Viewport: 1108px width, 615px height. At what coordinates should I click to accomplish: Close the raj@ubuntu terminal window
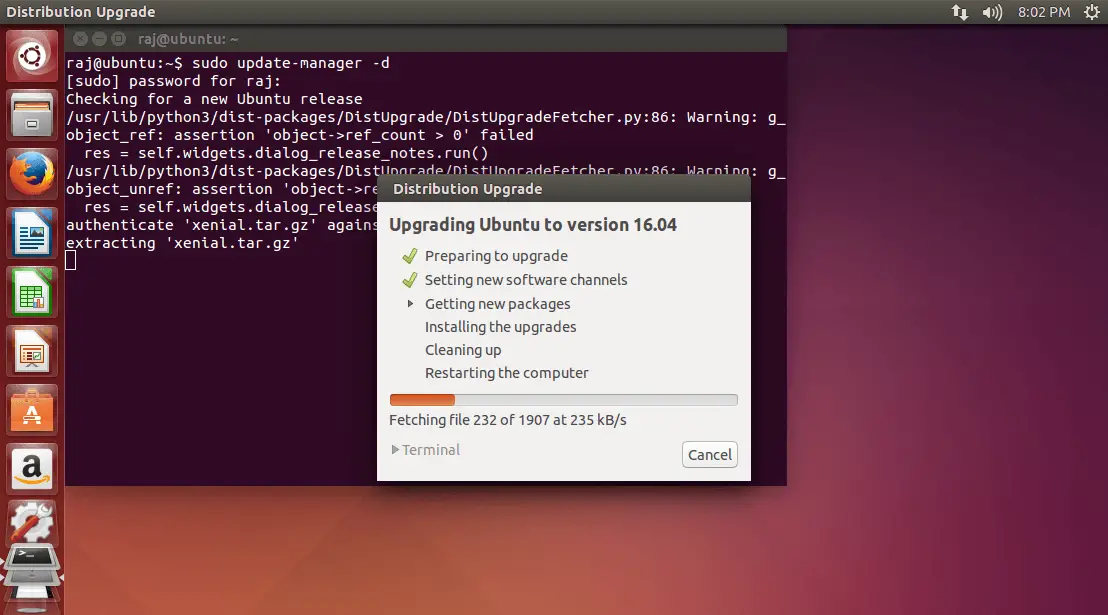tap(81, 39)
